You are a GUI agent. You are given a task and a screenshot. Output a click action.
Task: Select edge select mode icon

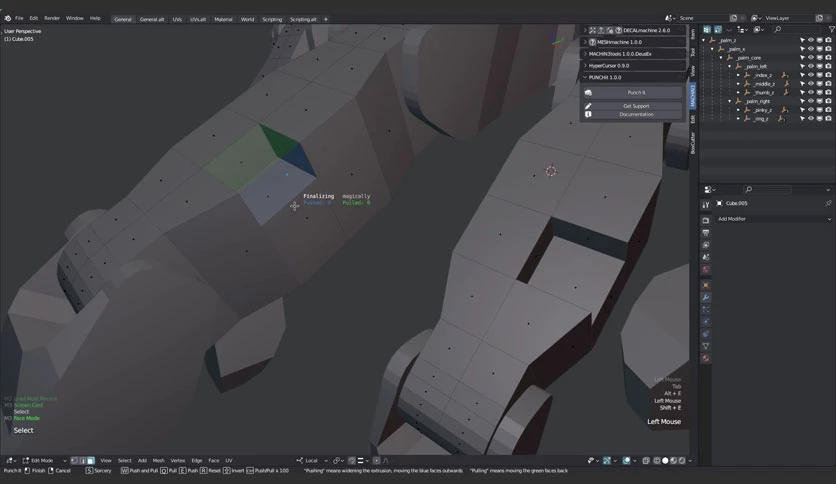click(82, 461)
